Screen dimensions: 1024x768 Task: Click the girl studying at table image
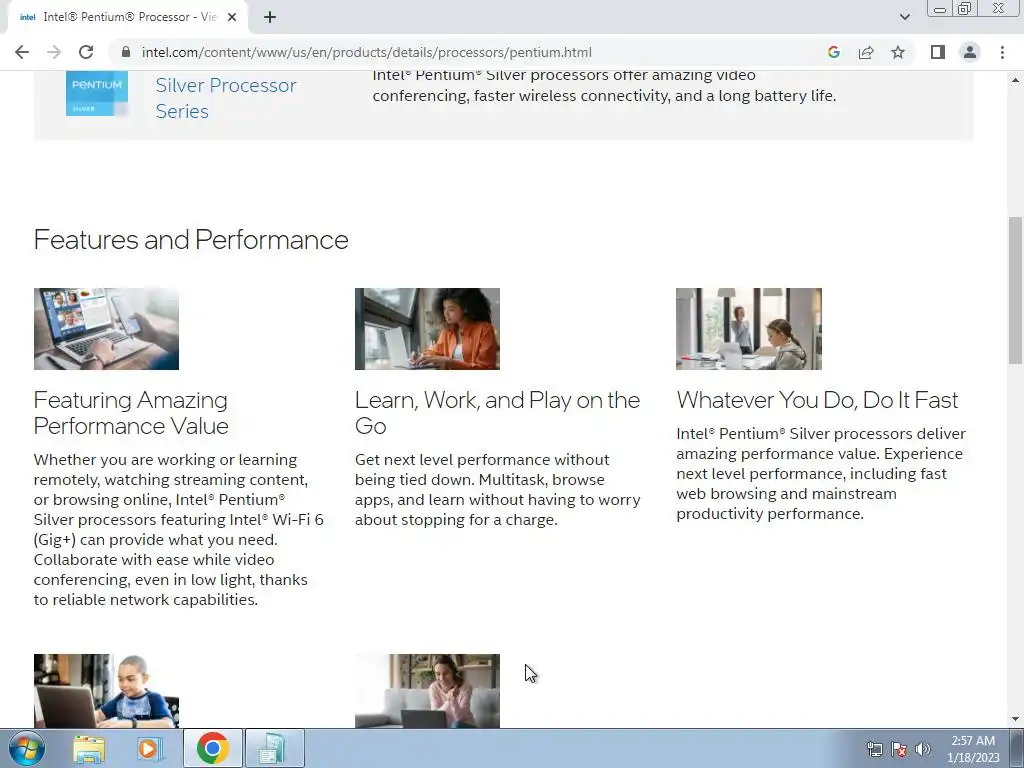pyautogui.click(x=748, y=329)
